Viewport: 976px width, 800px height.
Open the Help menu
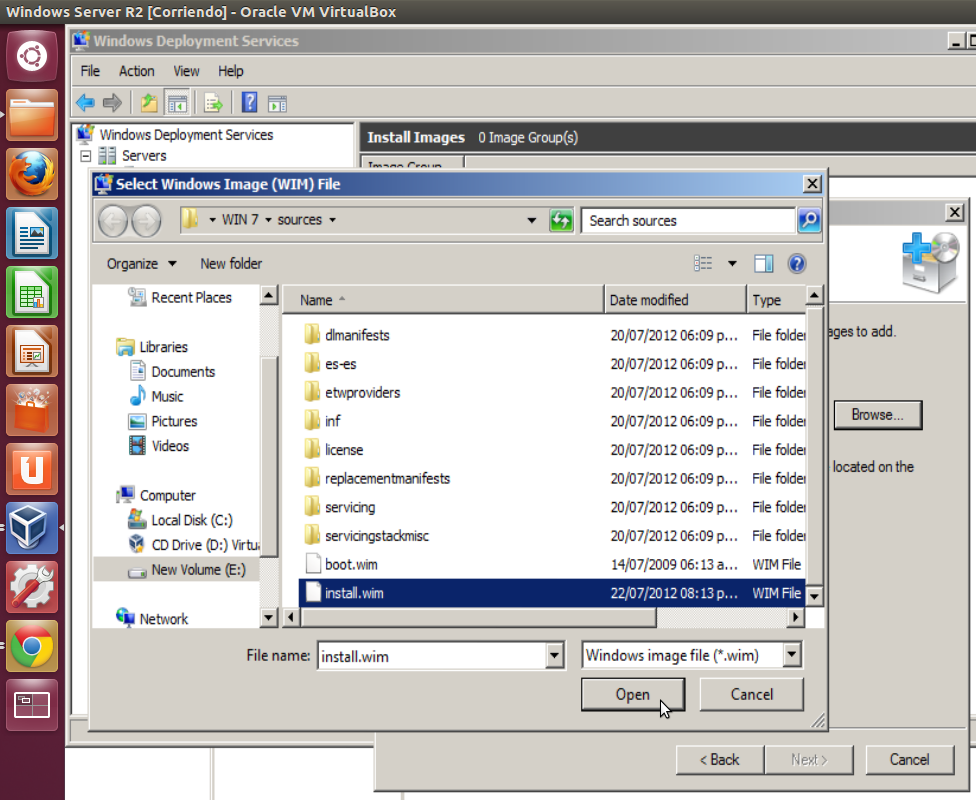pyautogui.click(x=230, y=71)
